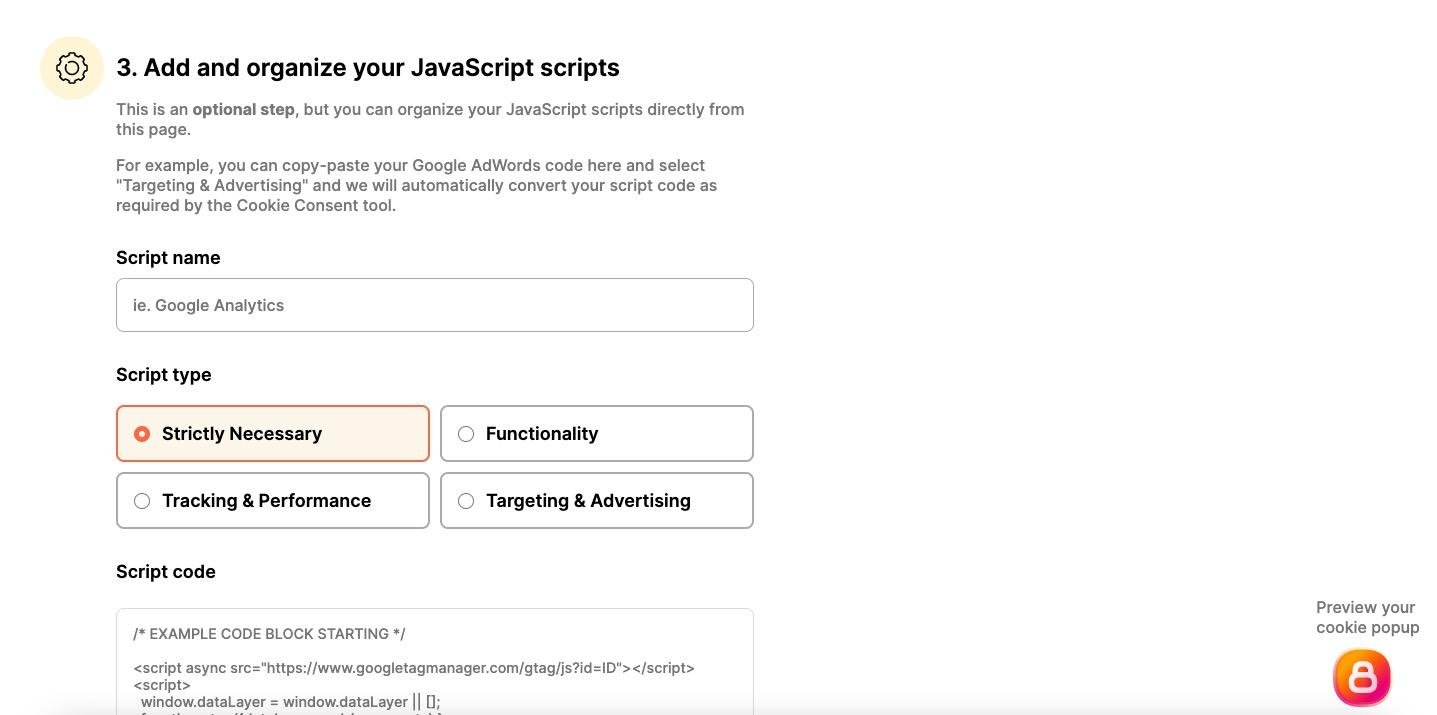Select the Strictly Necessary script type
Screen dimensions: 1437x715
coord(273,434)
